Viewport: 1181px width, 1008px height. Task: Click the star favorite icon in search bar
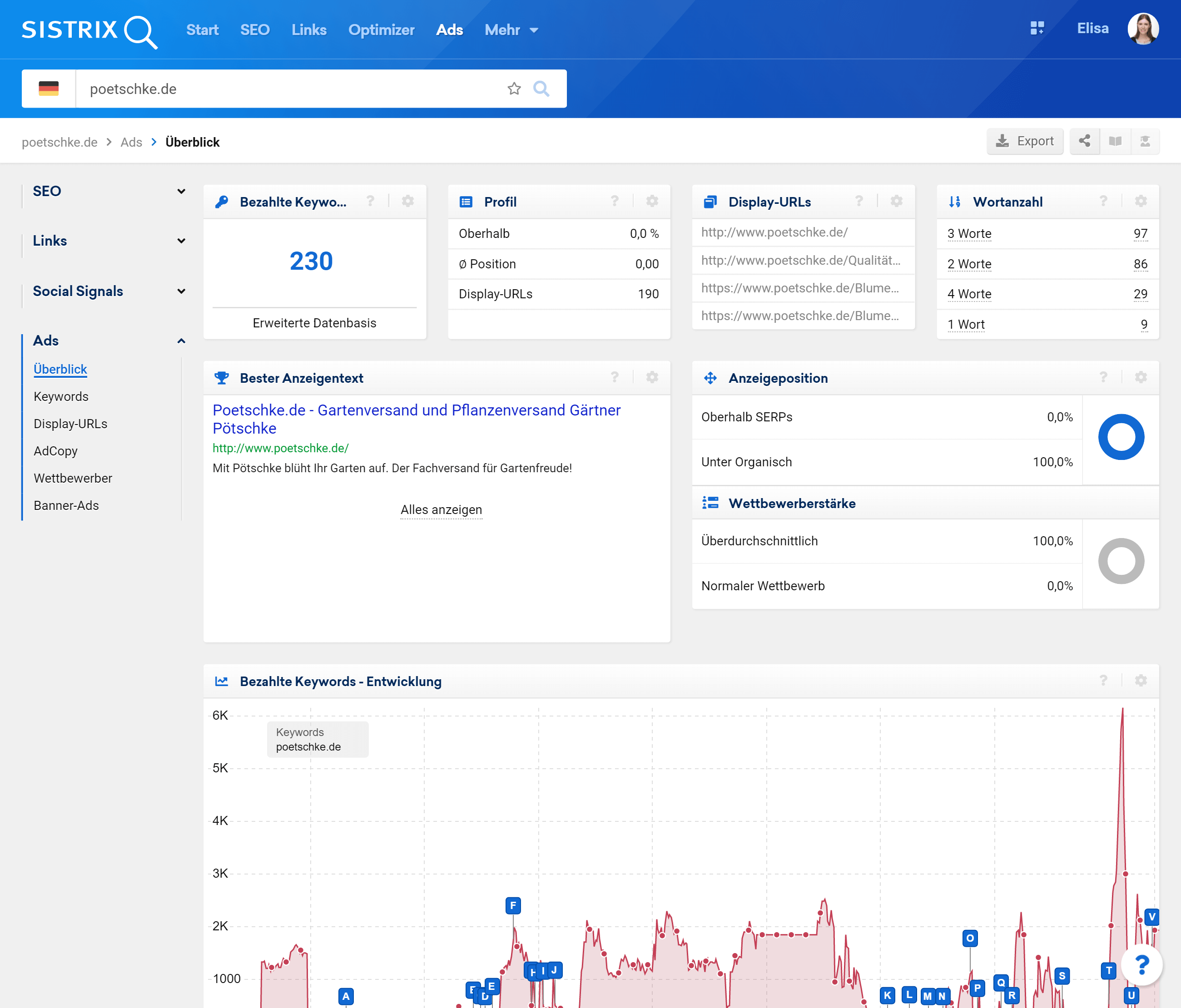pos(514,89)
